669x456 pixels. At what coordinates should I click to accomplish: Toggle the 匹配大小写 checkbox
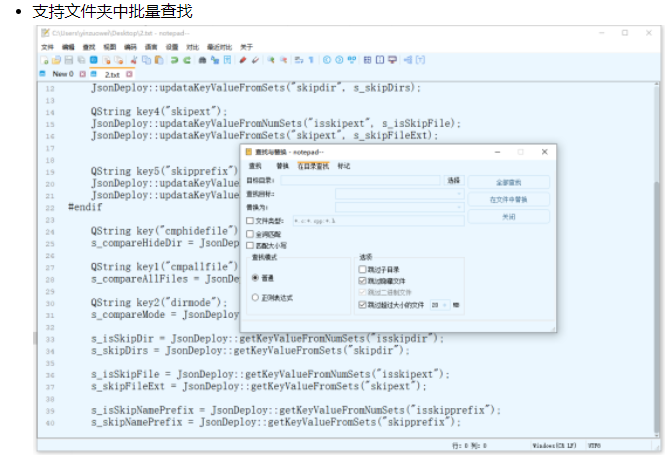click(x=250, y=245)
